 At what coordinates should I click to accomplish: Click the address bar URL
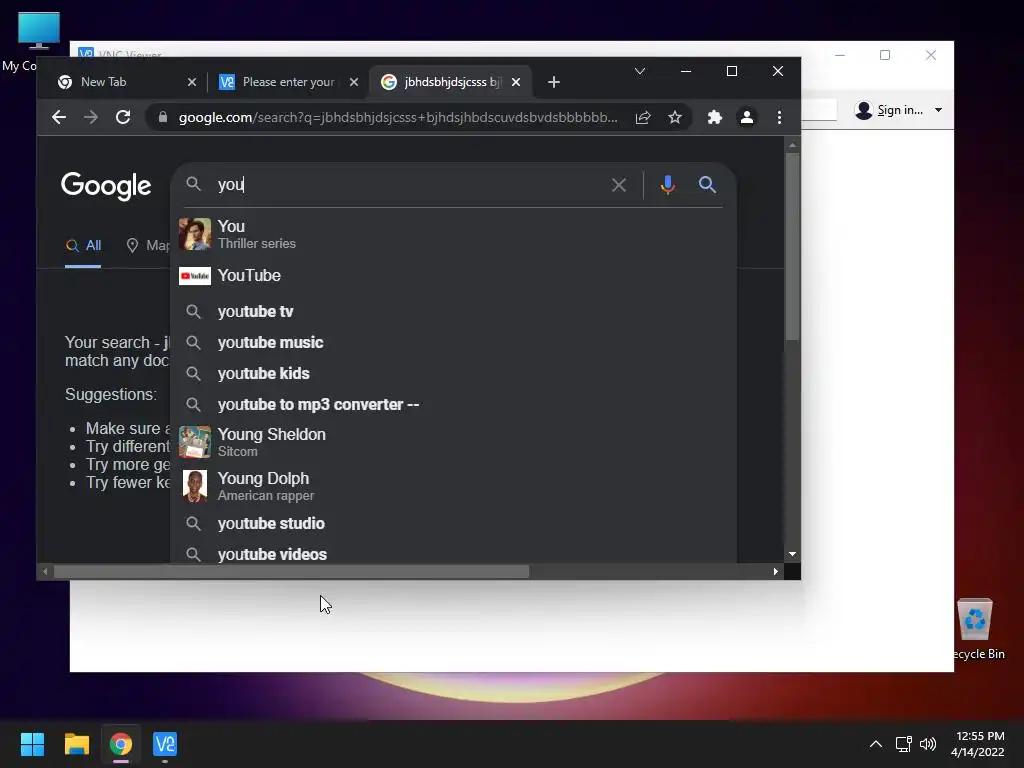click(x=398, y=118)
